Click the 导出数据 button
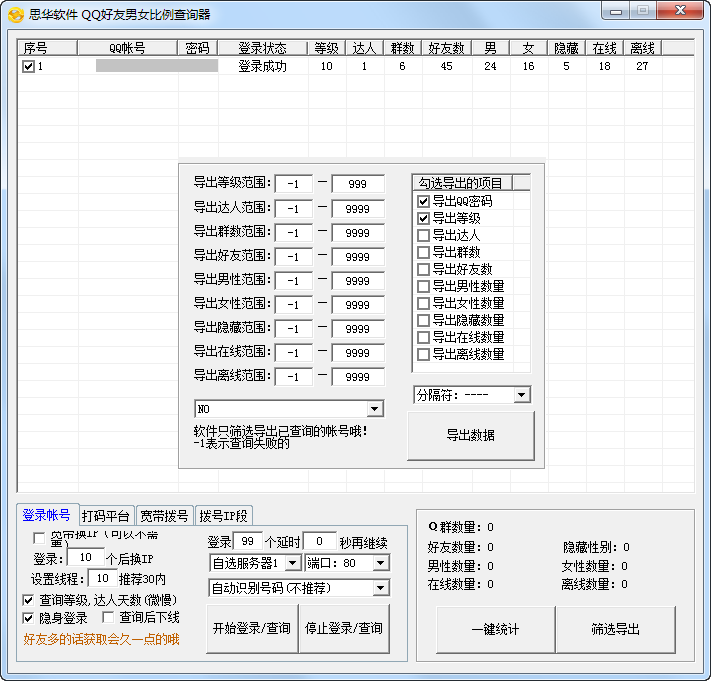The image size is (711, 681). point(470,435)
